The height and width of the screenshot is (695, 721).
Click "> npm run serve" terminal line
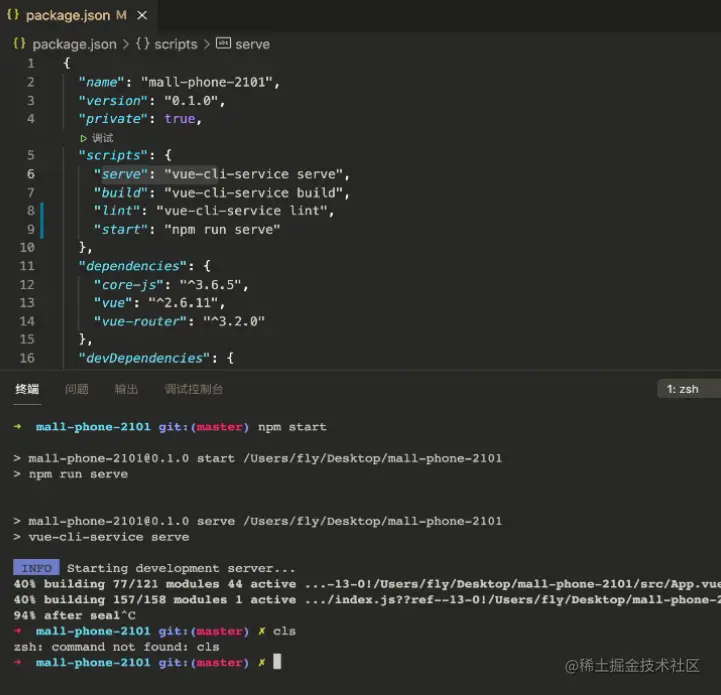[71, 474]
